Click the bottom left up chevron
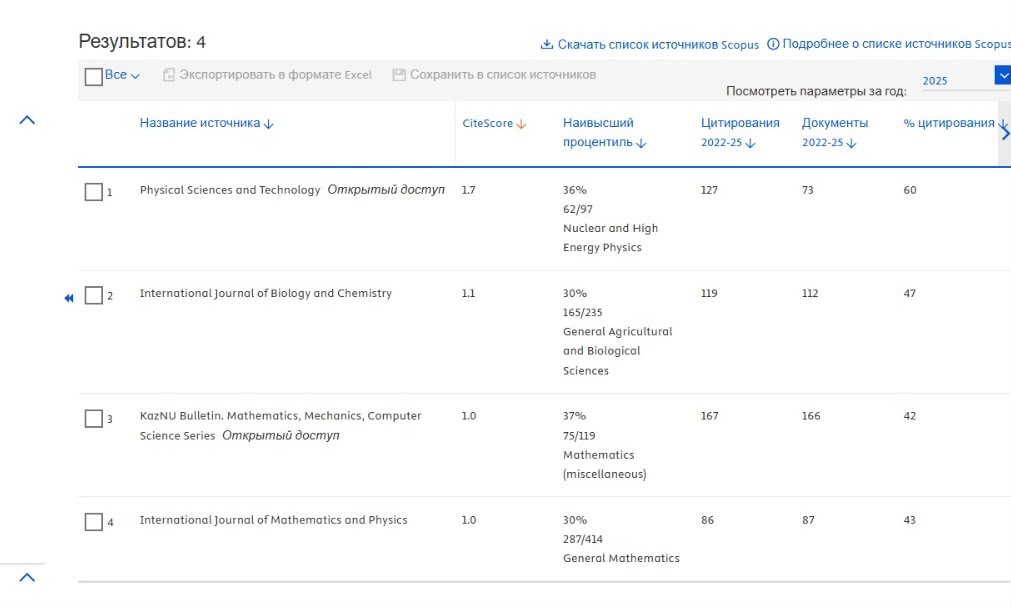Image resolution: width=1011 pixels, height=607 pixels. [x=27, y=577]
